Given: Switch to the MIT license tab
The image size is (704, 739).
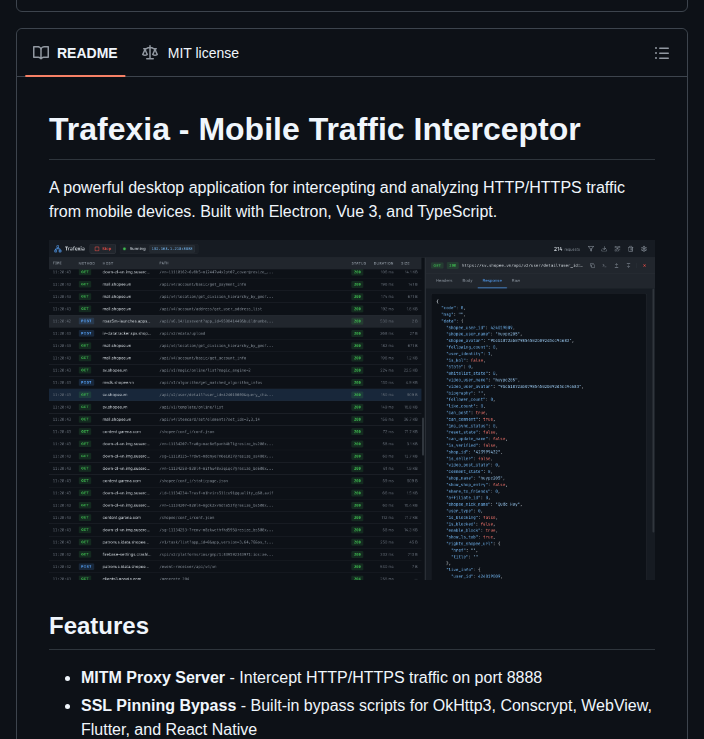Looking at the screenshot, I should point(190,53).
